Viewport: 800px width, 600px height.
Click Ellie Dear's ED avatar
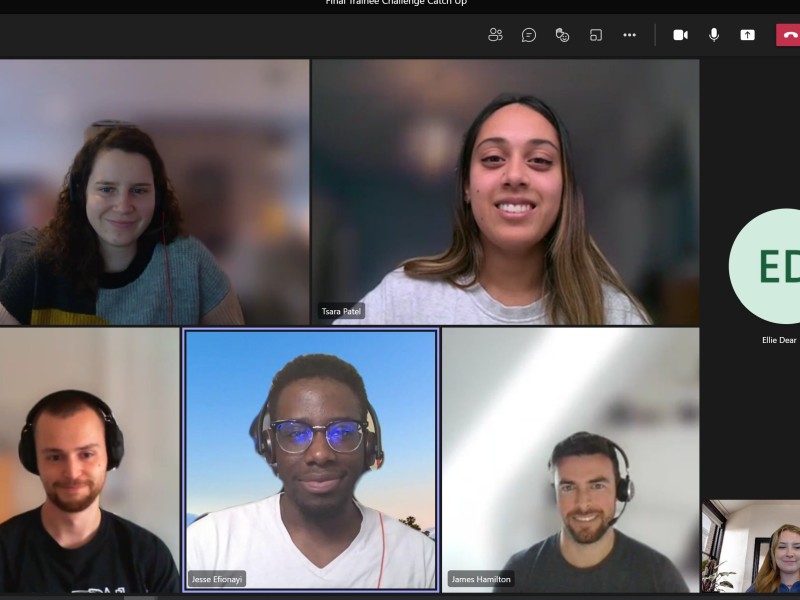(x=765, y=266)
